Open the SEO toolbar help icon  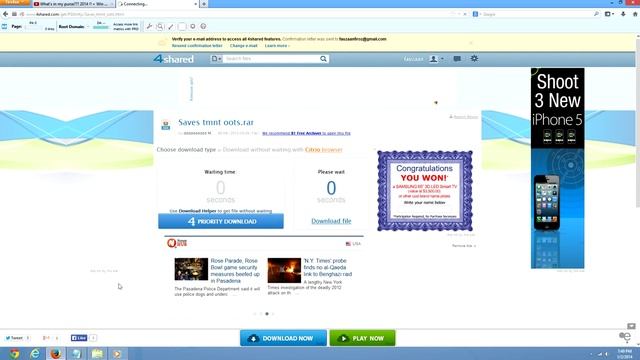tap(203, 27)
